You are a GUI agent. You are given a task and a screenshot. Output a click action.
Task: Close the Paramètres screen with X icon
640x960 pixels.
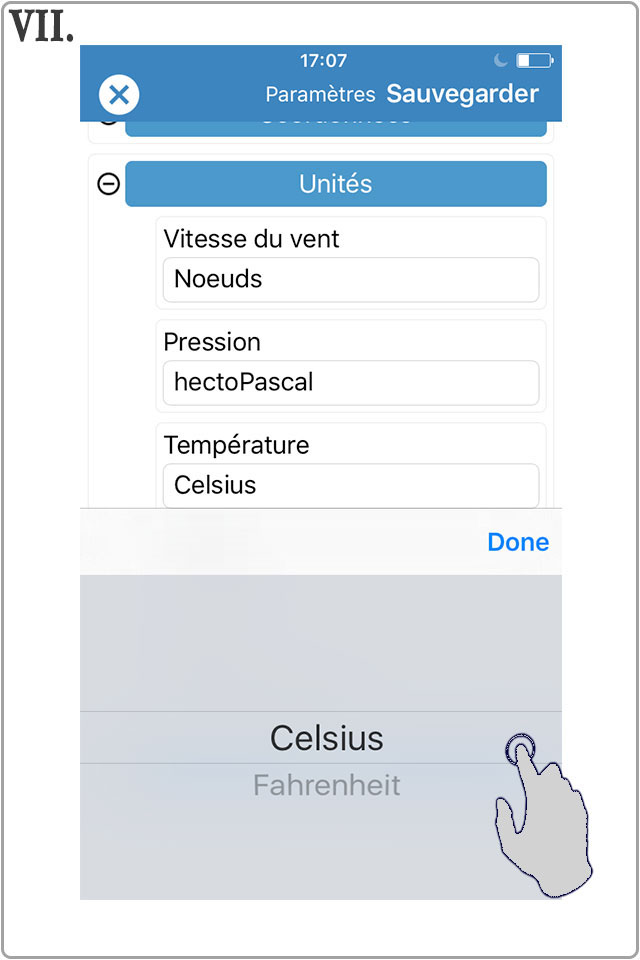tap(119, 95)
